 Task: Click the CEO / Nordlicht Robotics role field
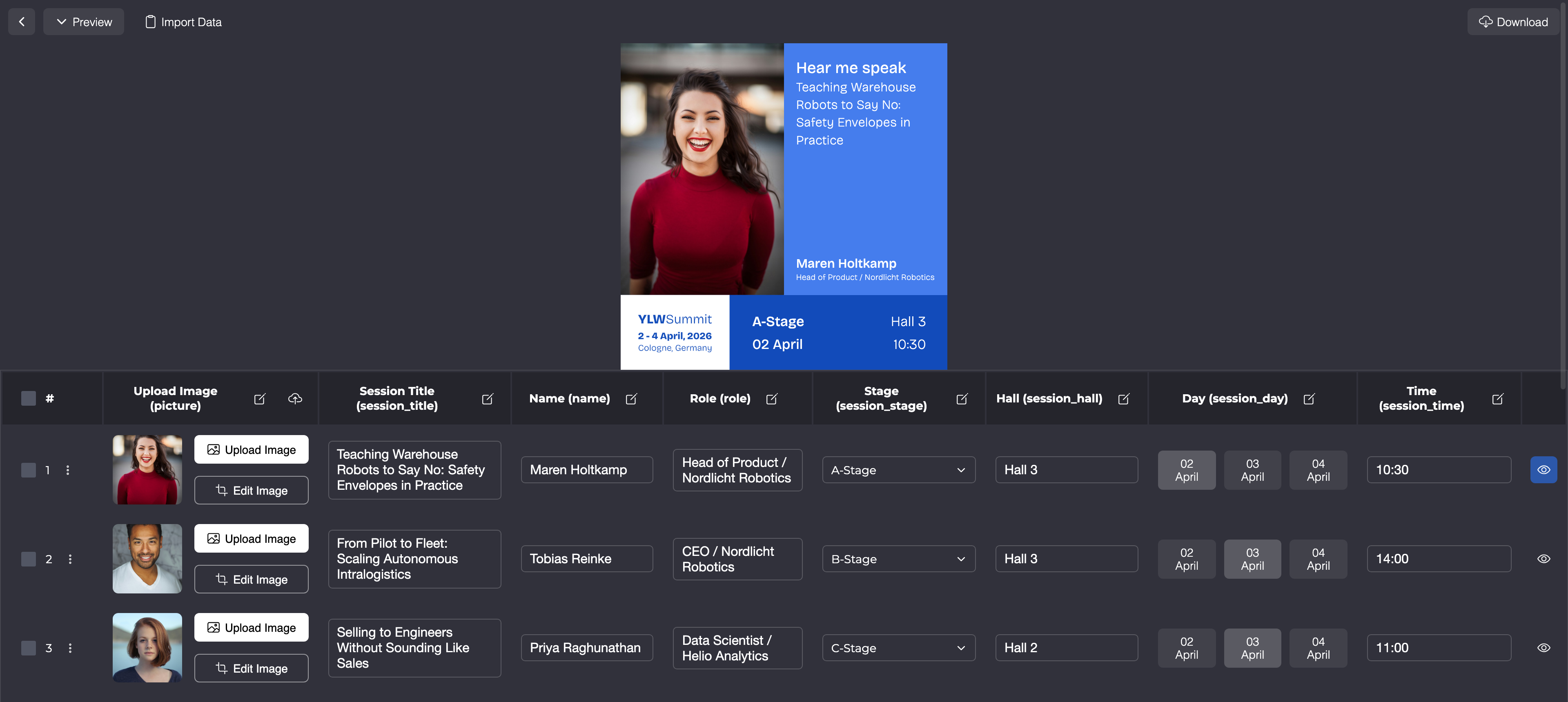pos(737,559)
